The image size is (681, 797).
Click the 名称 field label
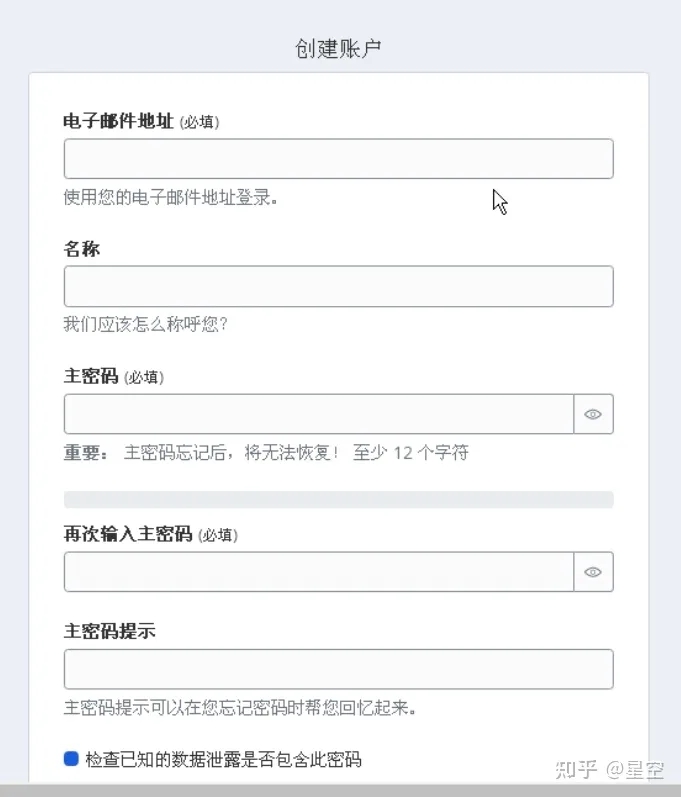(x=82, y=249)
